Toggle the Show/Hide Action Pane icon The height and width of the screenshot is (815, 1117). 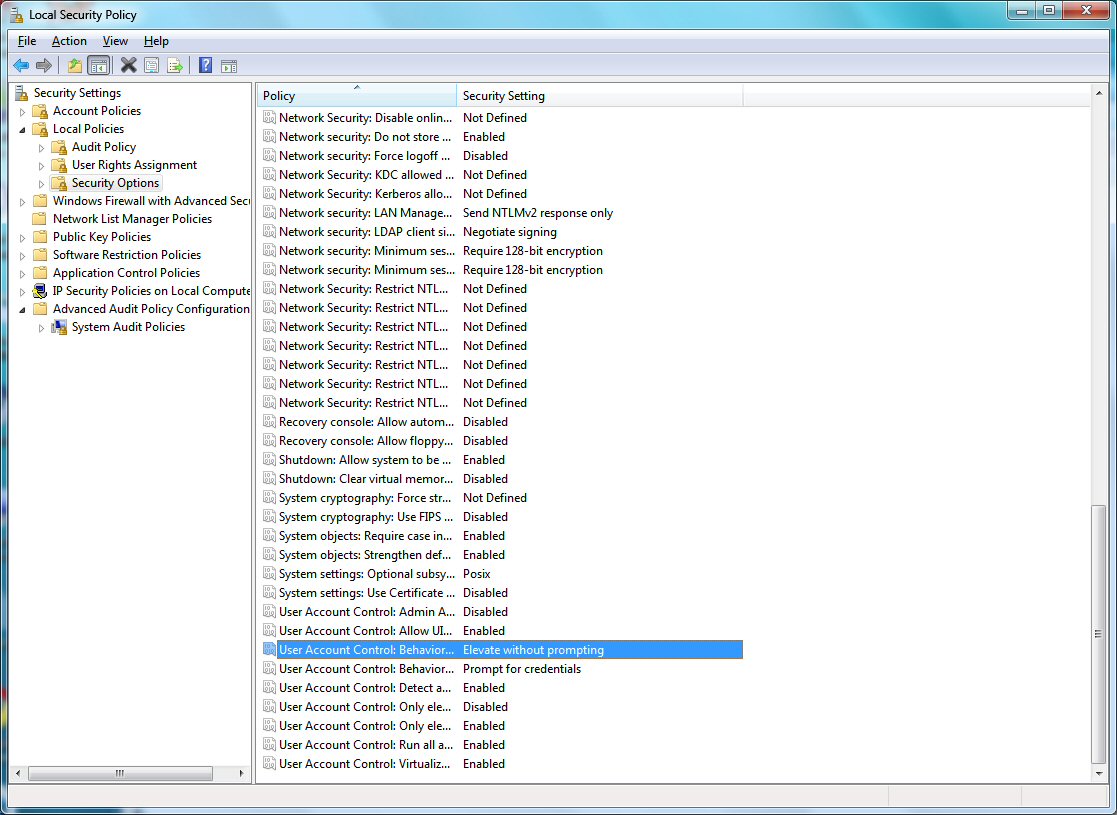229,67
